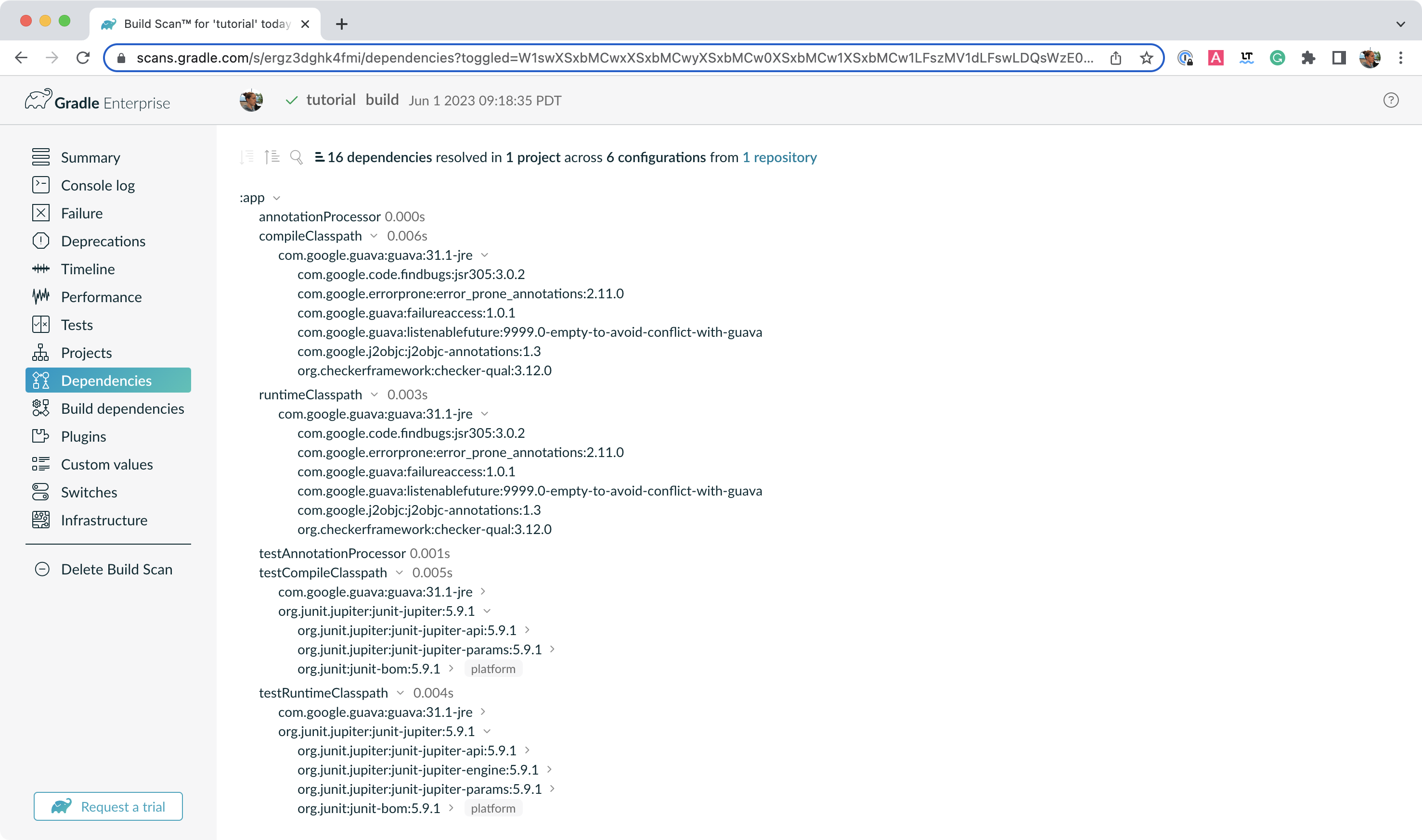
Task: Open the Custom values icon
Action: (40, 464)
